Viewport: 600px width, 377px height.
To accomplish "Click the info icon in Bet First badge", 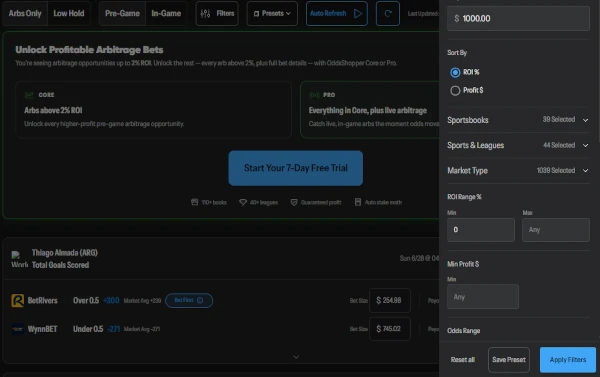I will click(x=200, y=300).
